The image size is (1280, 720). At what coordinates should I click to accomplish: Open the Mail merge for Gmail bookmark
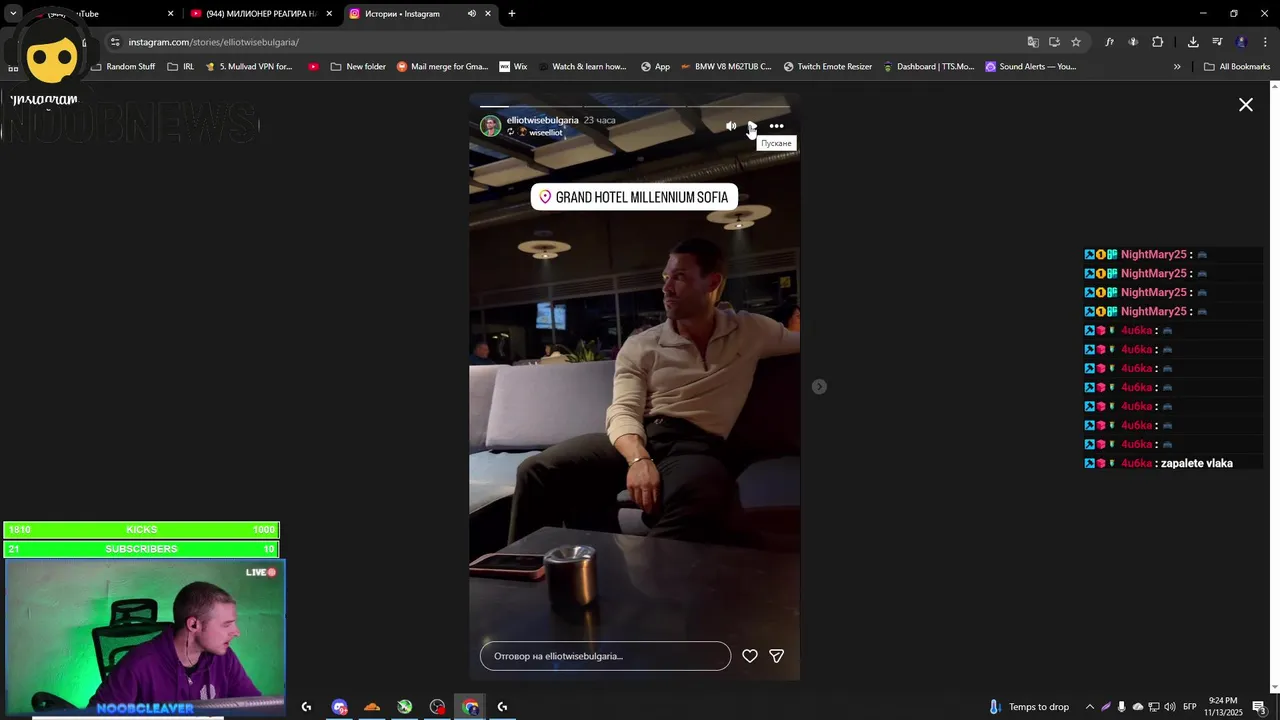coord(442,67)
